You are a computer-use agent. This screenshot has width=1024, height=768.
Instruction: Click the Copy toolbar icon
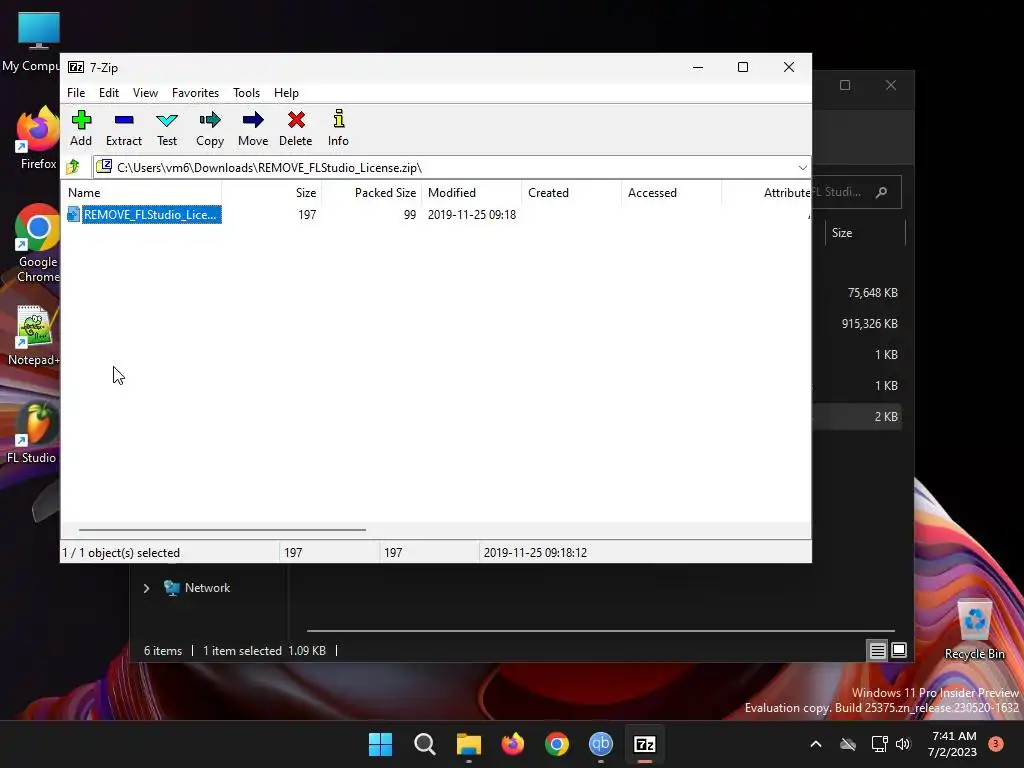210,128
